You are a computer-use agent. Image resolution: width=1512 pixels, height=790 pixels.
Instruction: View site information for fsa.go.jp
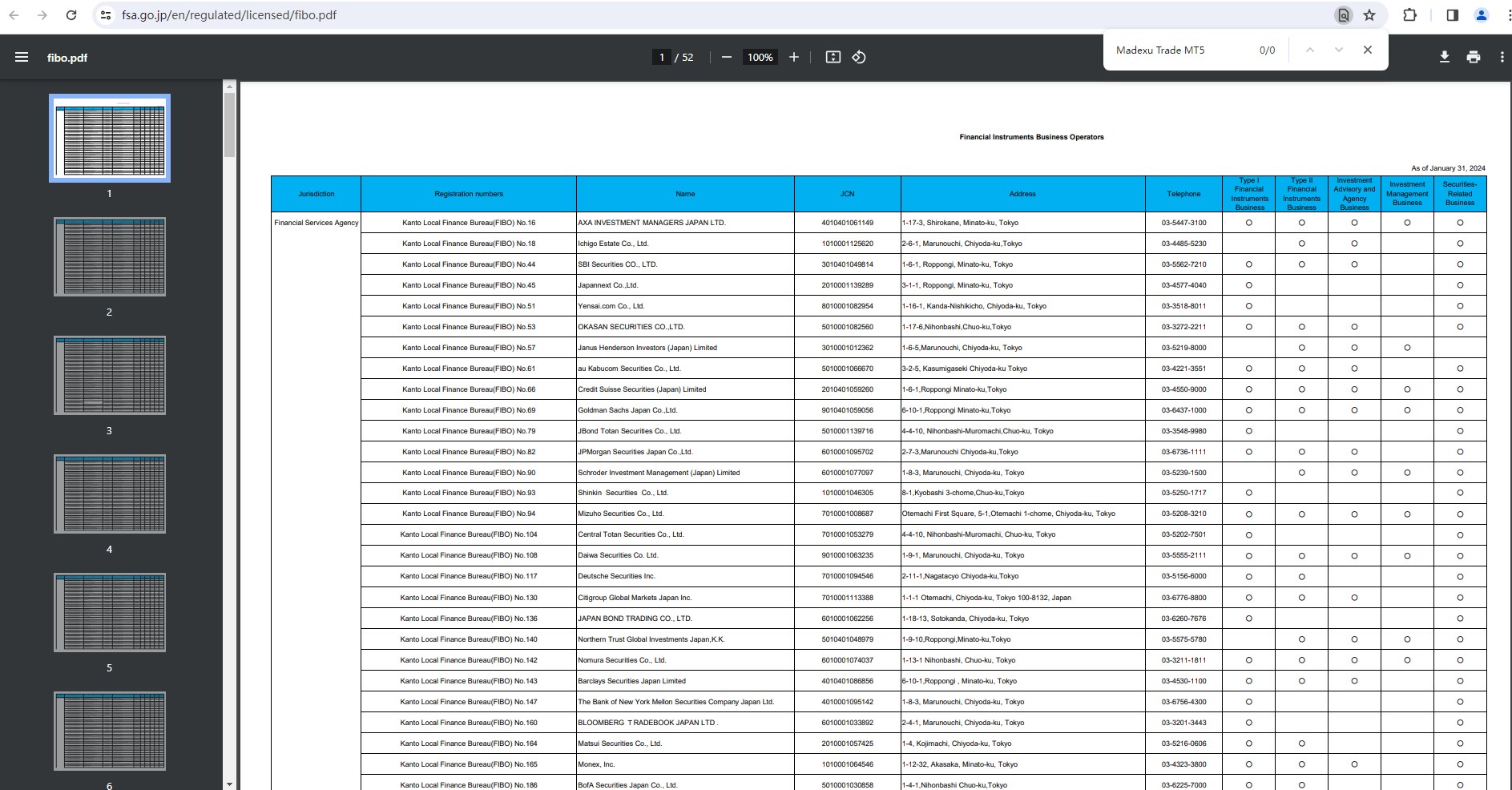coord(106,15)
